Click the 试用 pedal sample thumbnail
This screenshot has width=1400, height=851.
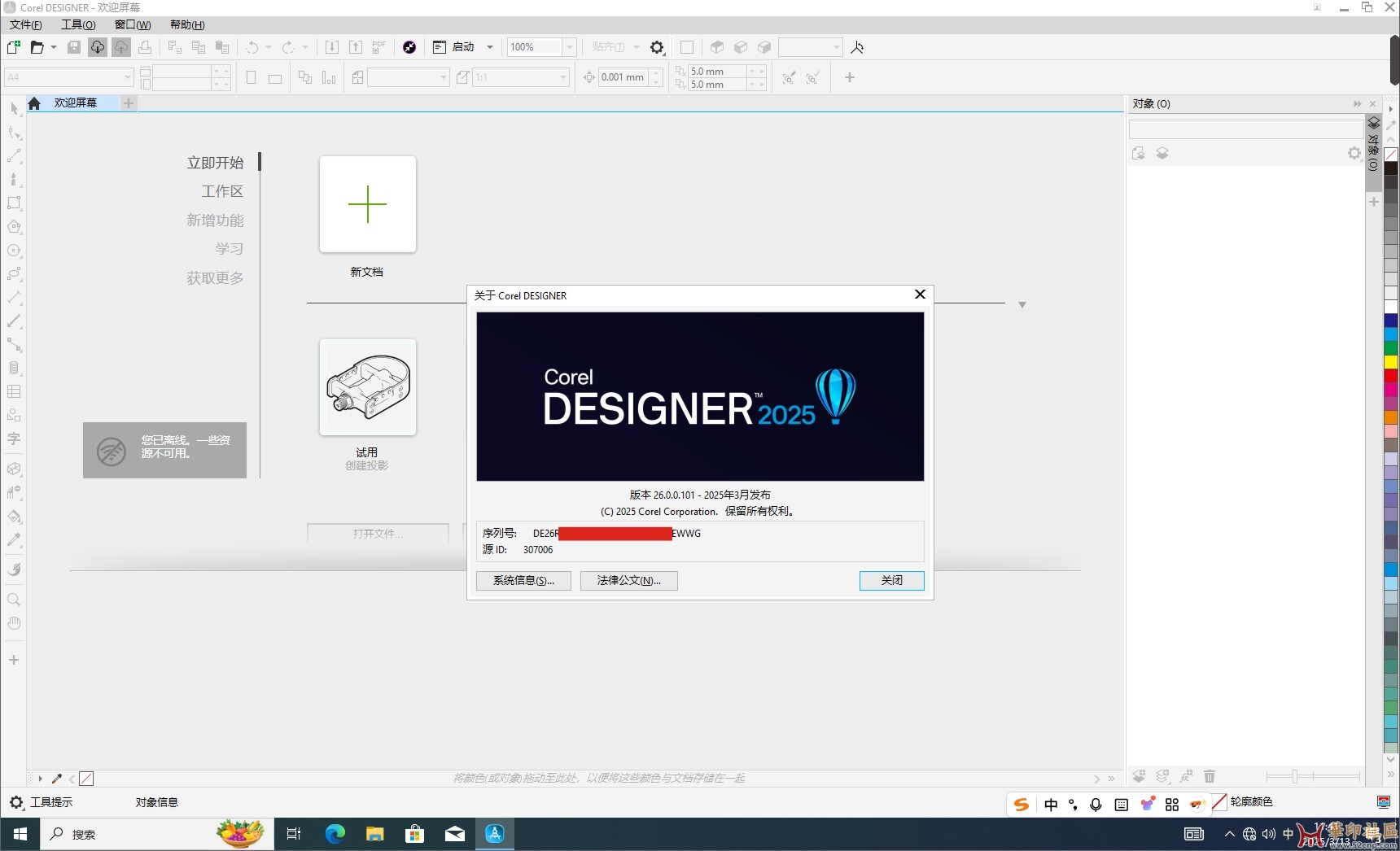pyautogui.click(x=368, y=387)
